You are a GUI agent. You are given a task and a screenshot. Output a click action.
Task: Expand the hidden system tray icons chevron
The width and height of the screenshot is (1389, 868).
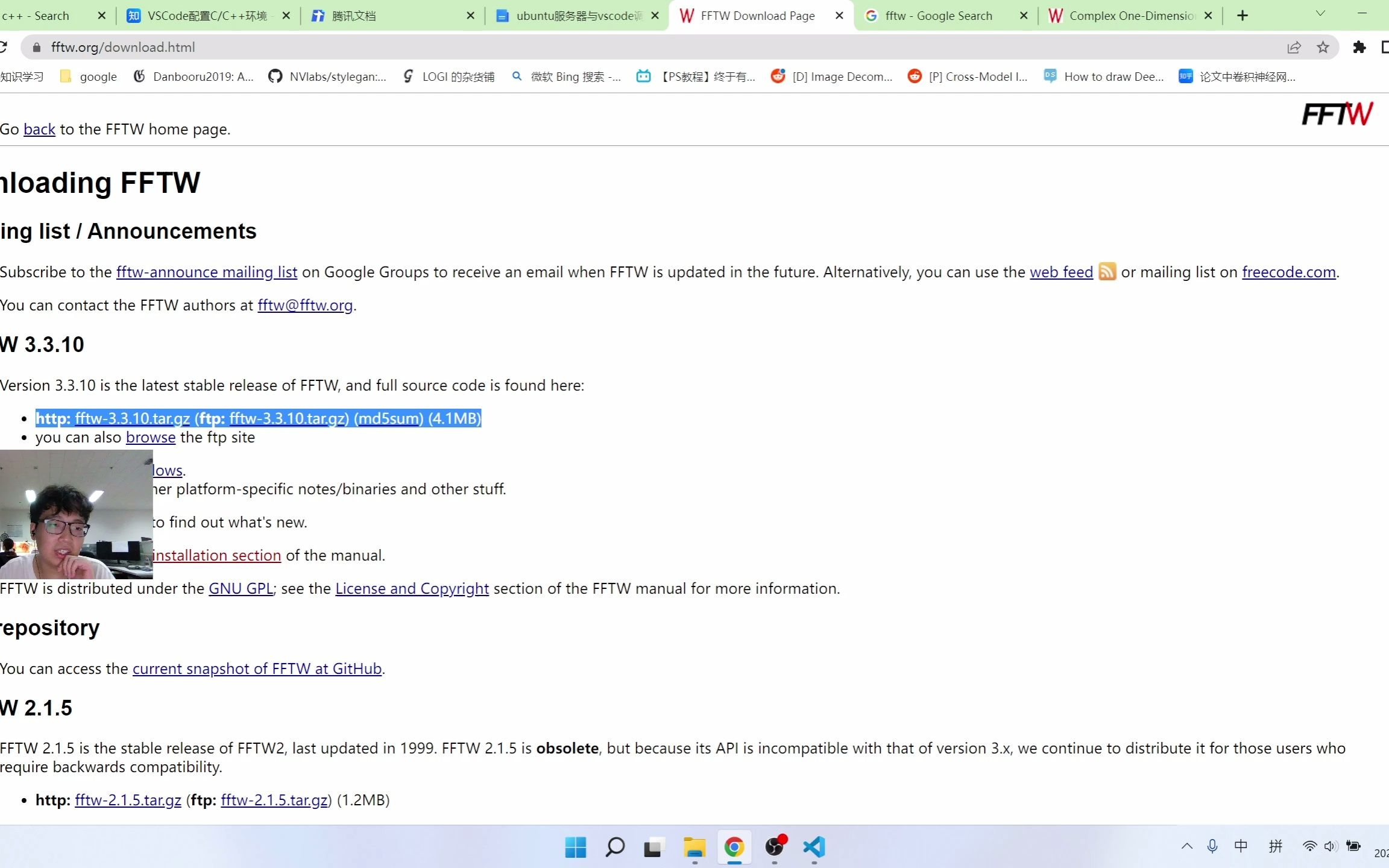[1186, 846]
